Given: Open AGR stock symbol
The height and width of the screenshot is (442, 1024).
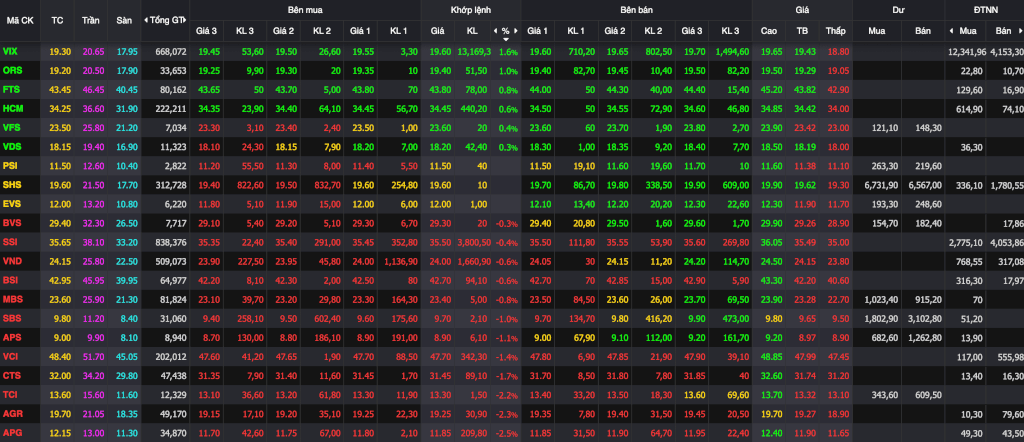Looking at the screenshot, I should click(12, 414).
